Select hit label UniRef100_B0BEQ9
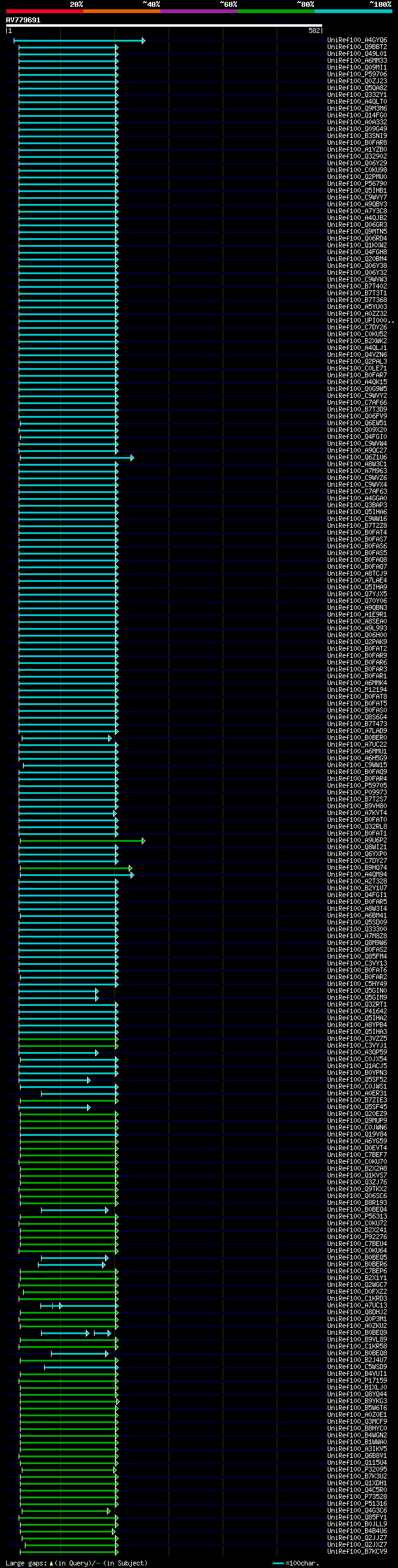The height and width of the screenshot is (1568, 398). tap(357, 1333)
